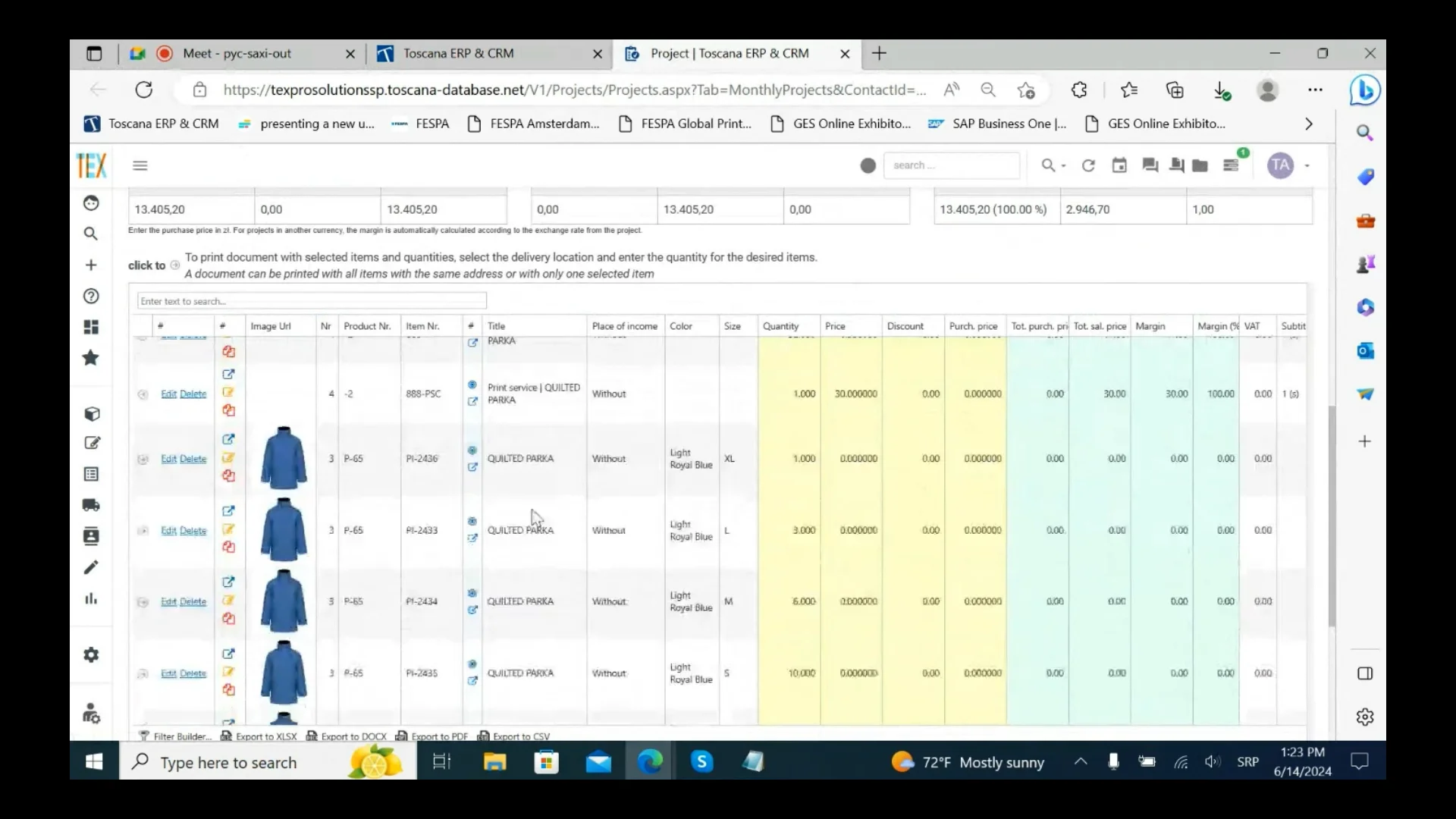The width and height of the screenshot is (1456, 819).
Task: Toggle the round dot before PI-2434 title
Action: 472,593
